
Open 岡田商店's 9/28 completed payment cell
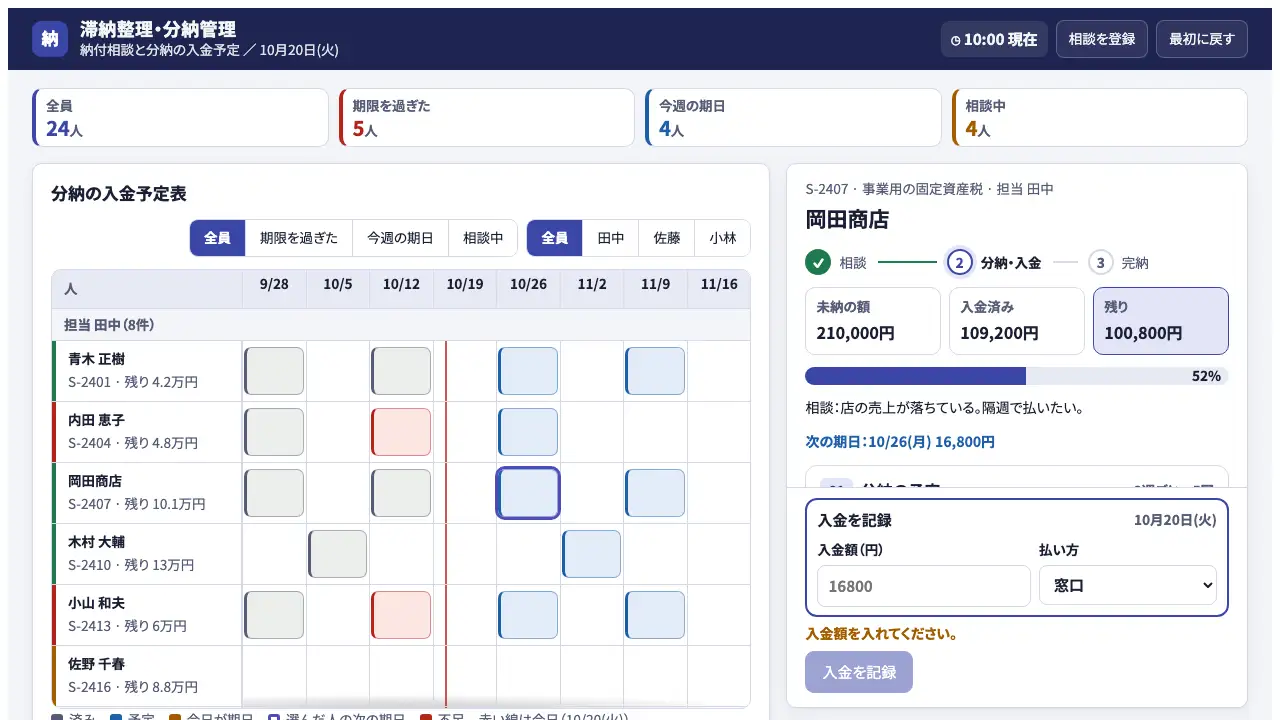(x=274, y=493)
